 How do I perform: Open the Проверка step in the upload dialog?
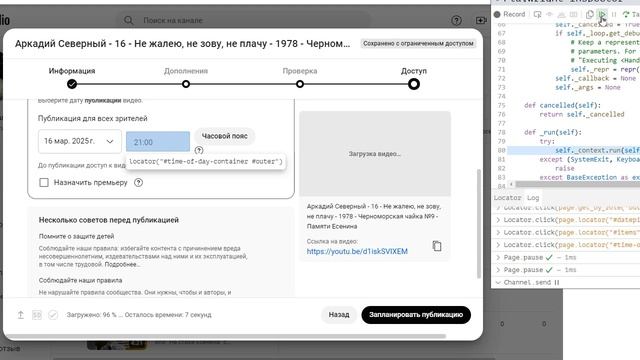tap(300, 78)
